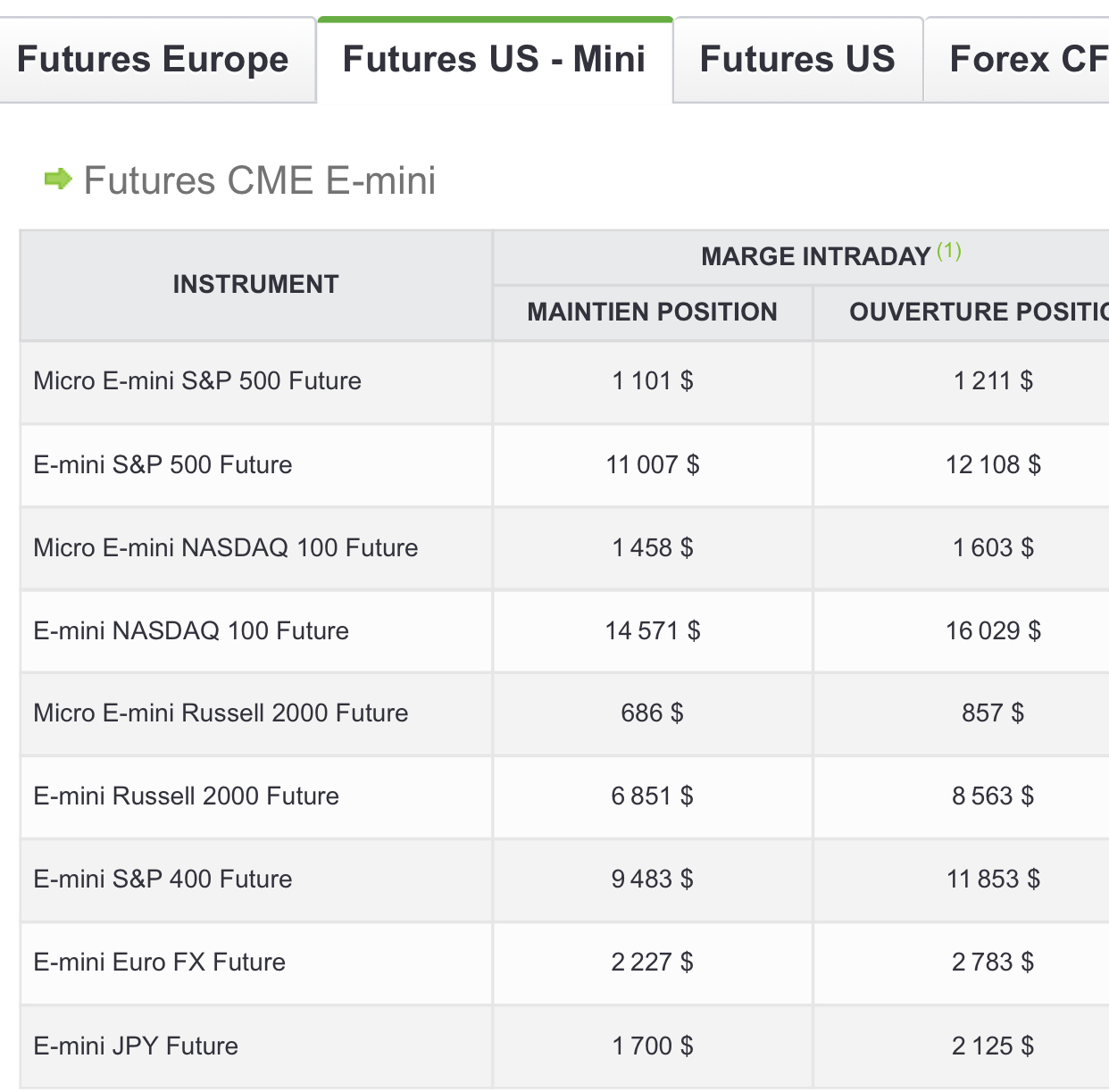
Task: Select the E-mini S&P 500 Future row
Action: [163, 465]
